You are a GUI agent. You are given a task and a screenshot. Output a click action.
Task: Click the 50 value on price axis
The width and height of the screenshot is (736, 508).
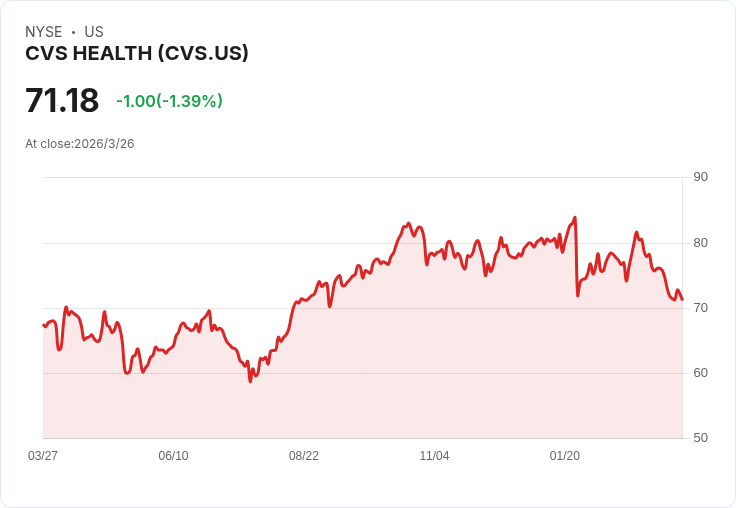pos(701,438)
